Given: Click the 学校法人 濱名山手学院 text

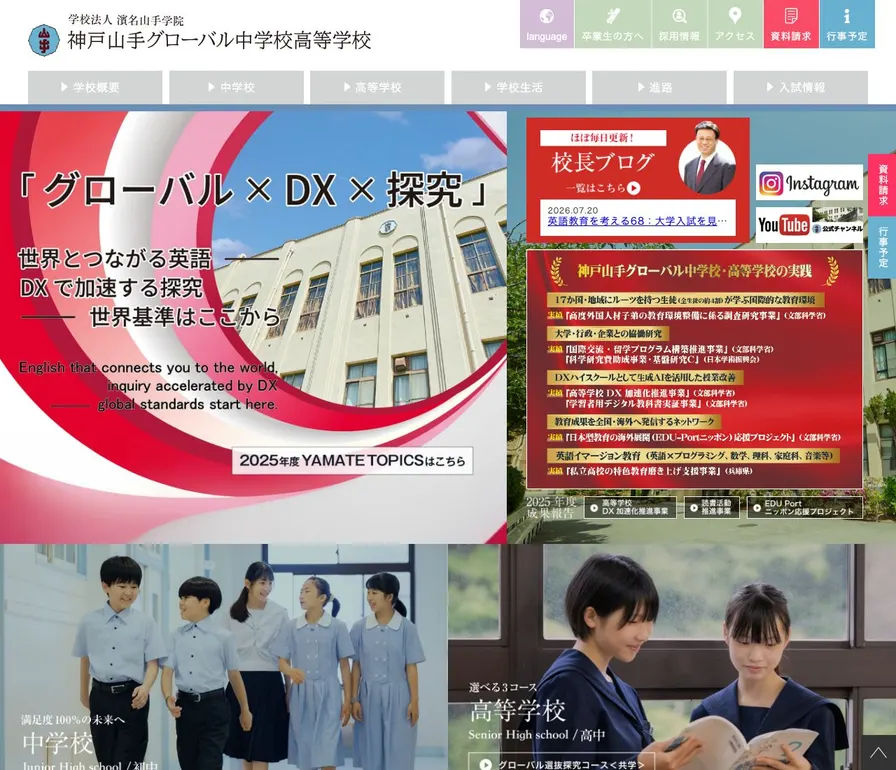Looking at the screenshot, I should [126, 20].
